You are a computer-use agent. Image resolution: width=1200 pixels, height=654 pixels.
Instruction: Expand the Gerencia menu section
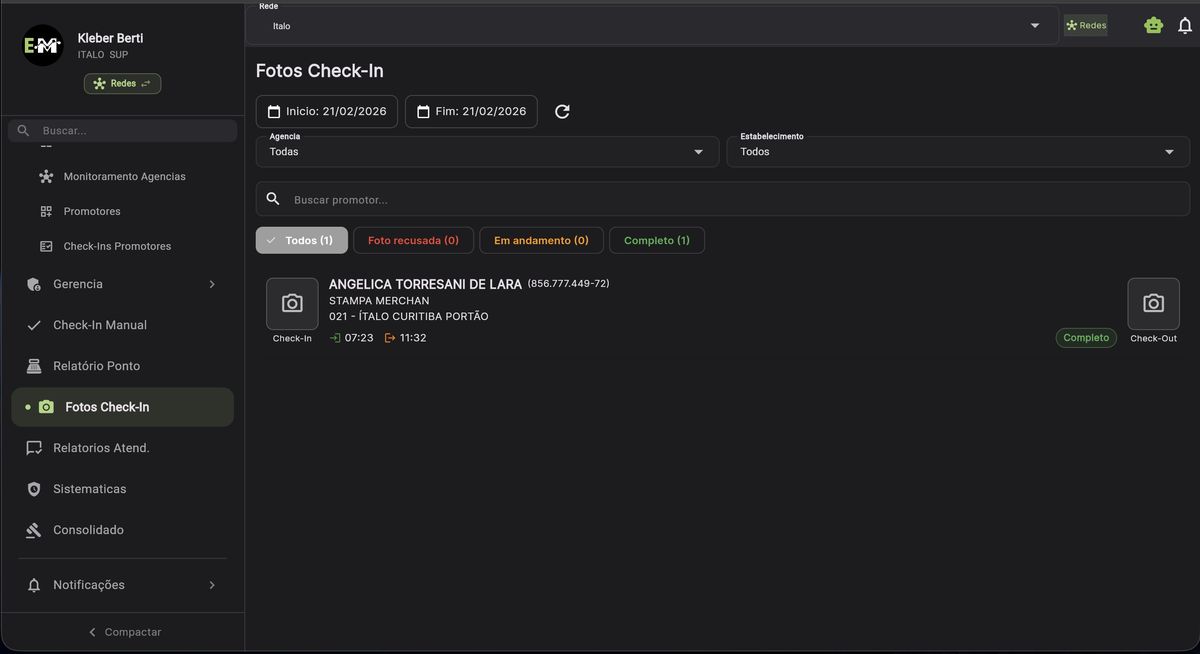click(x=122, y=284)
